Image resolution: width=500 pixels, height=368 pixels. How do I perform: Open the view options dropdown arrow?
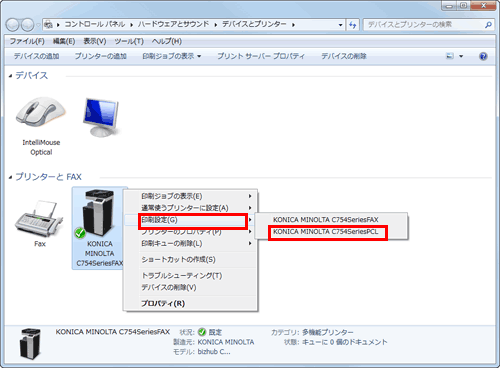(x=461, y=56)
